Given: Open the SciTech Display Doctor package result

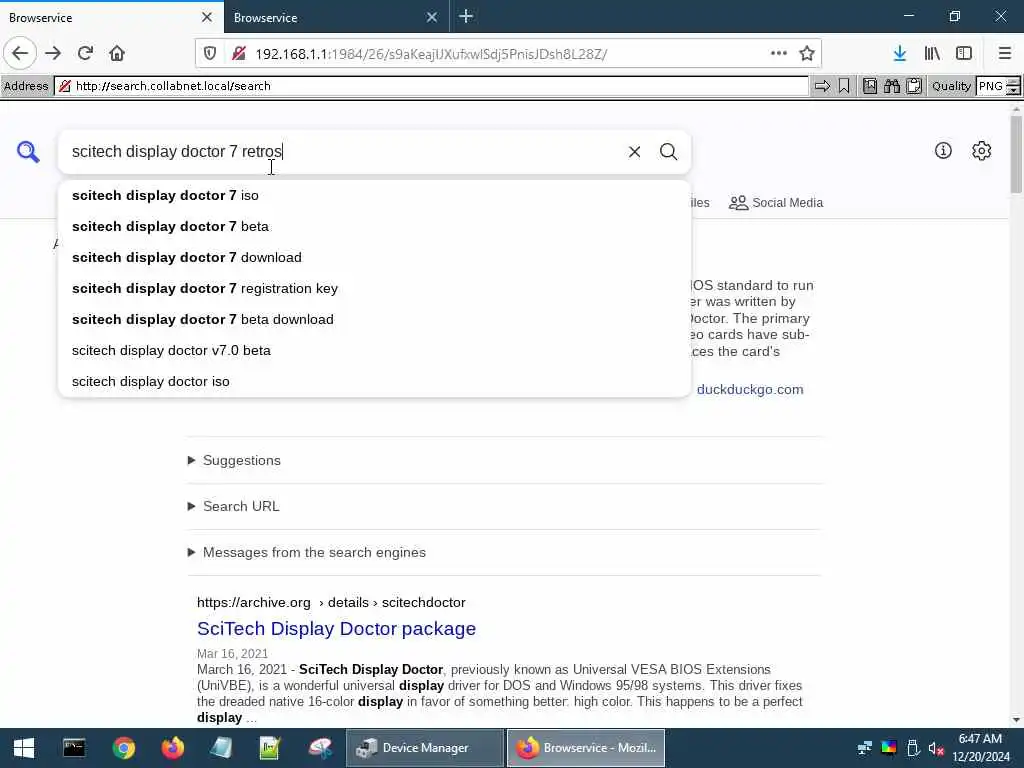Looking at the screenshot, I should (x=336, y=628).
